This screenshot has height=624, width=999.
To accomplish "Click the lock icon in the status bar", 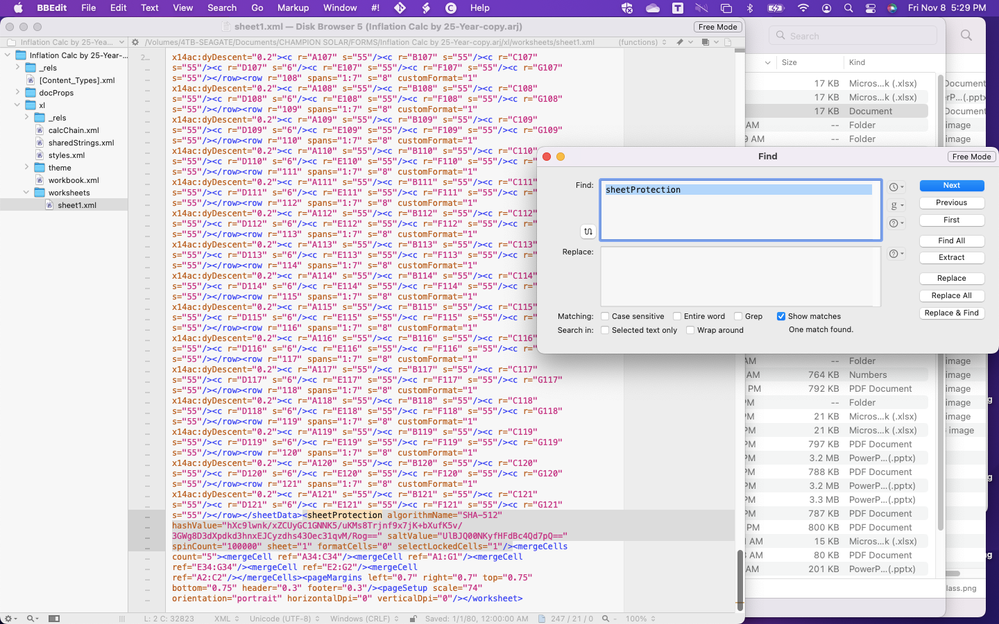I will pyautogui.click(x=413, y=618).
